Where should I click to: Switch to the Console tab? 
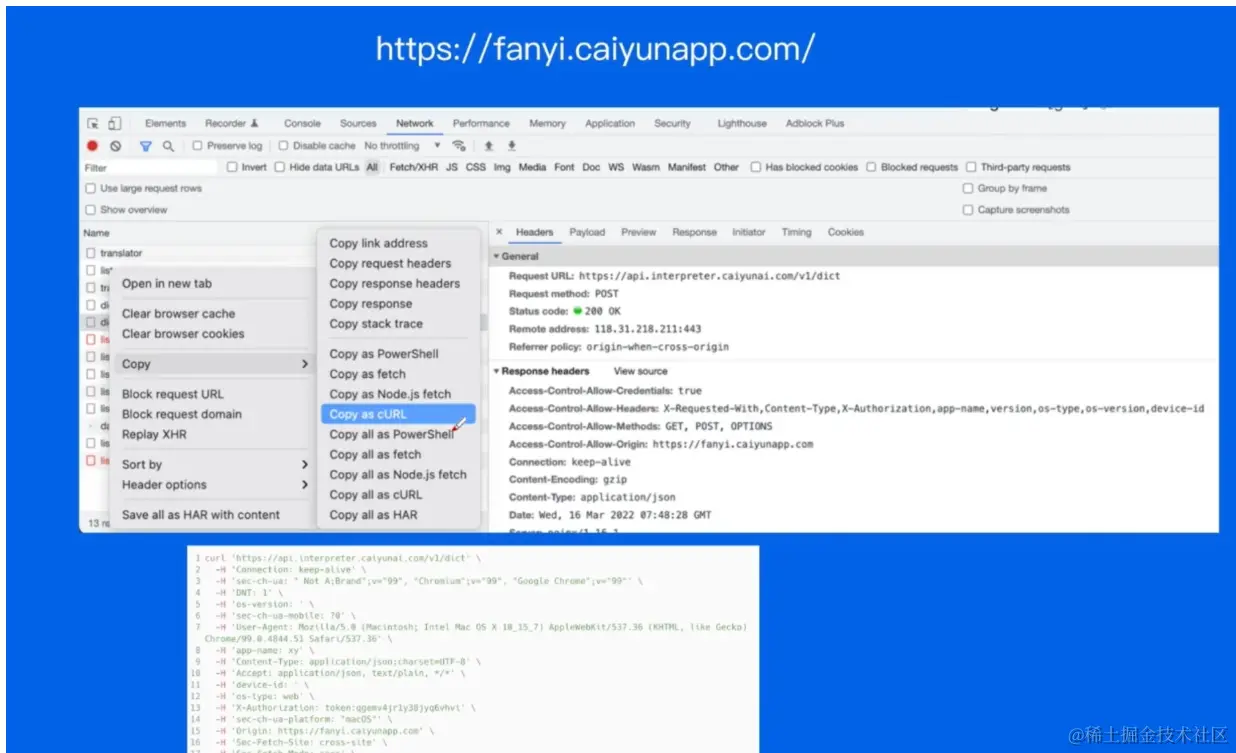pyautogui.click(x=302, y=124)
